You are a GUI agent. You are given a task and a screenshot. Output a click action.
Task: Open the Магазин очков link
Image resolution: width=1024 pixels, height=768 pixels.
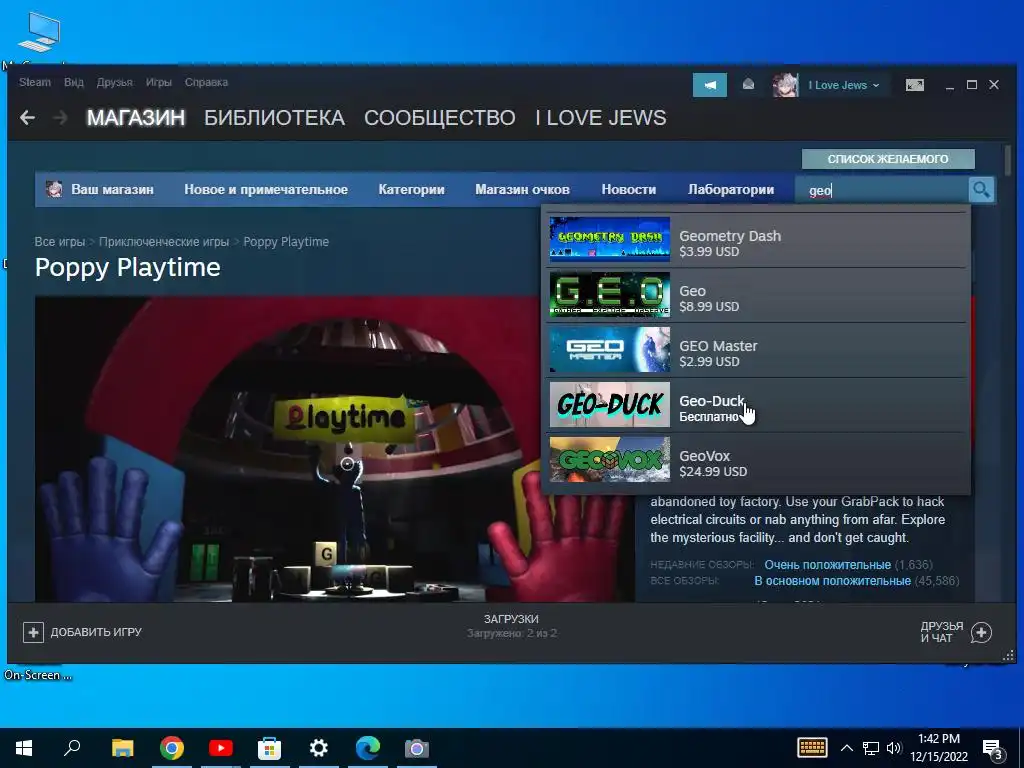(x=522, y=189)
